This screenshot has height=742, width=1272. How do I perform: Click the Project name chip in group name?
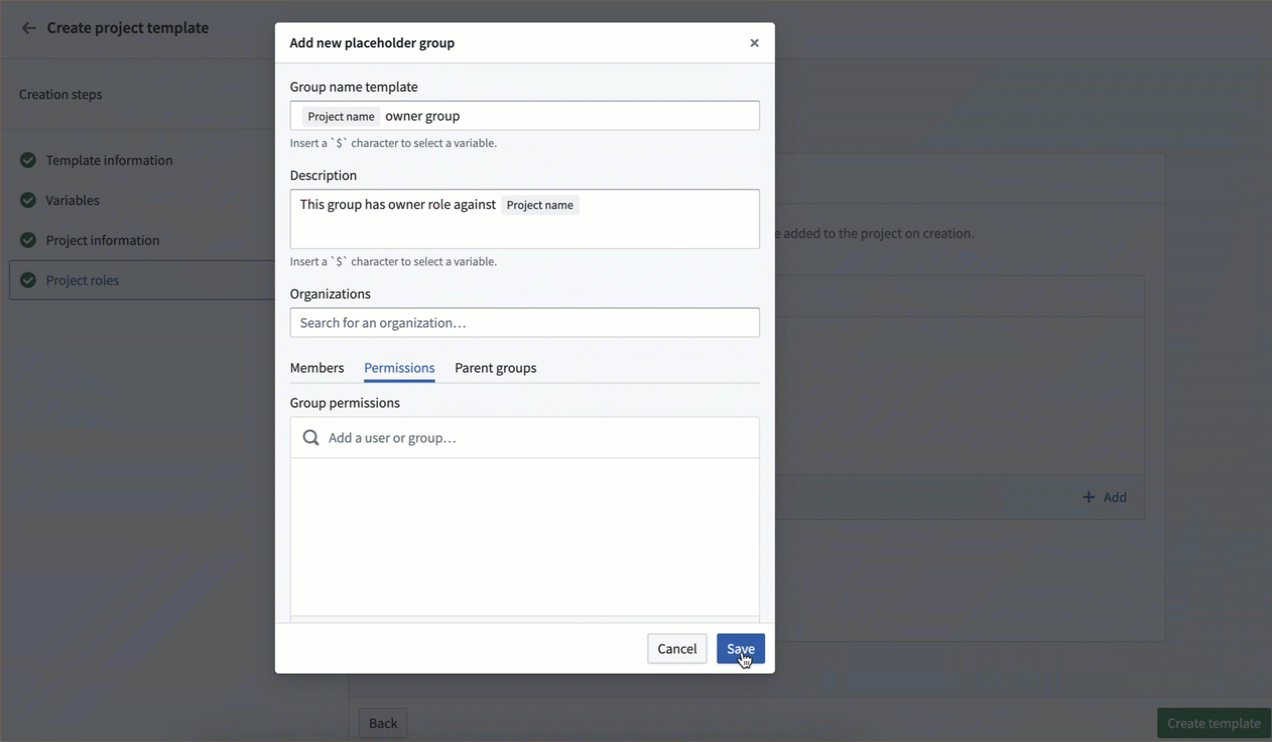pos(341,116)
